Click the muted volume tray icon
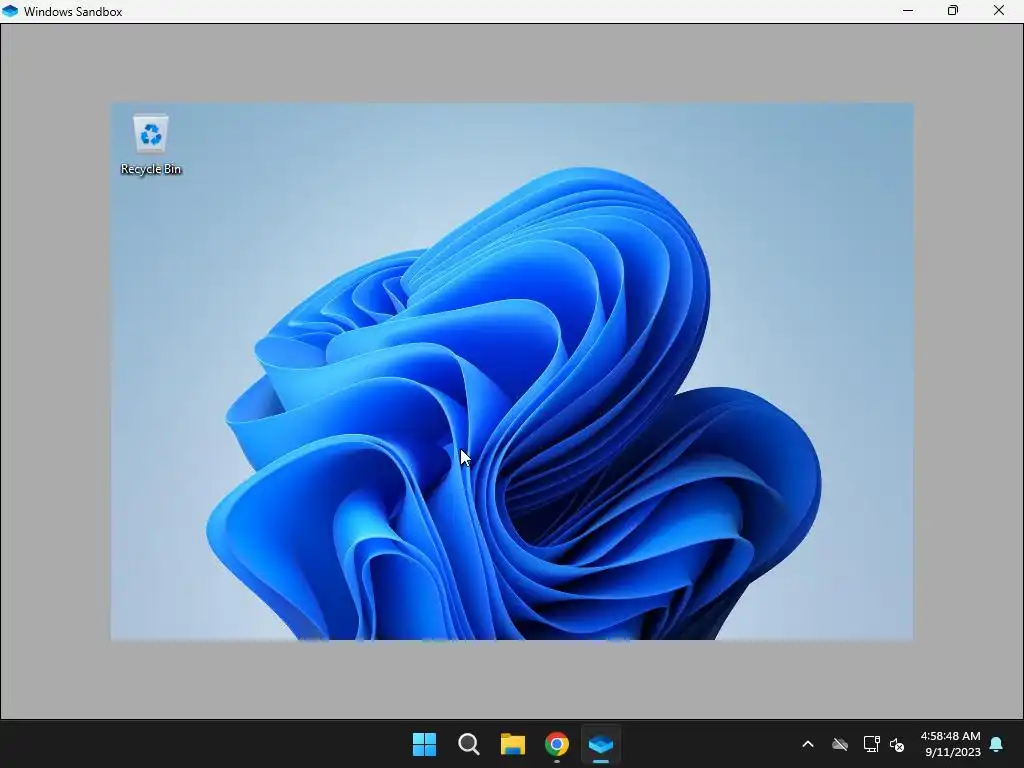Screen dimensions: 1024x768 pos(897,744)
